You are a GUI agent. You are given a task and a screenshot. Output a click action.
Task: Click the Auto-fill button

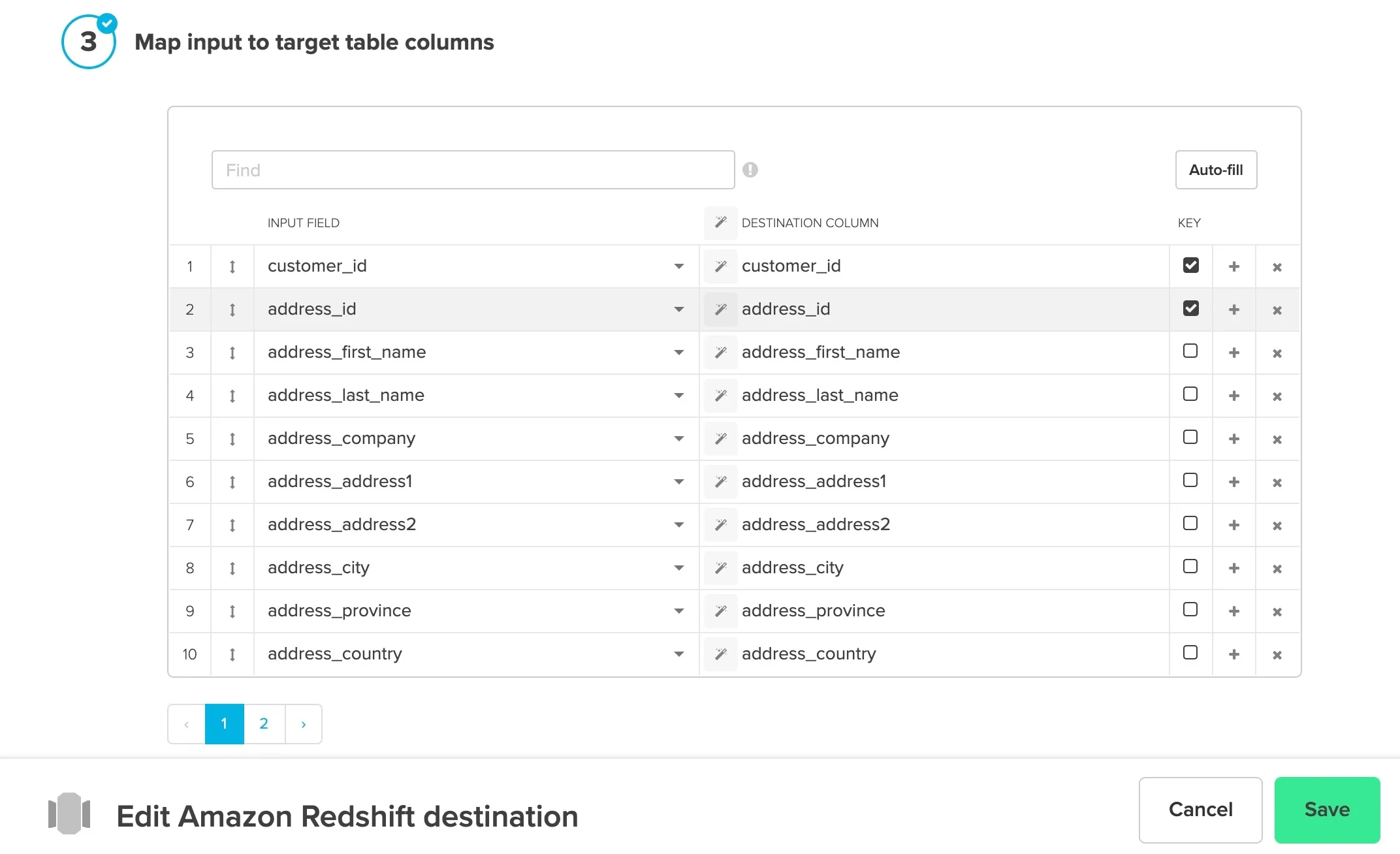[x=1215, y=170]
